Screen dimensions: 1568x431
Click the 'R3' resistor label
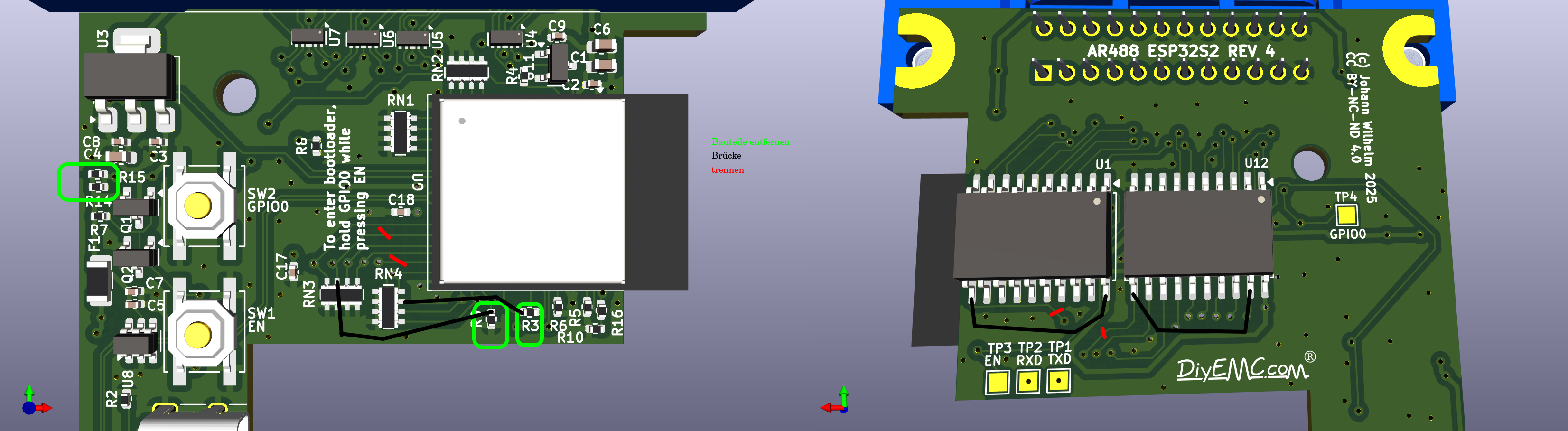point(530,326)
